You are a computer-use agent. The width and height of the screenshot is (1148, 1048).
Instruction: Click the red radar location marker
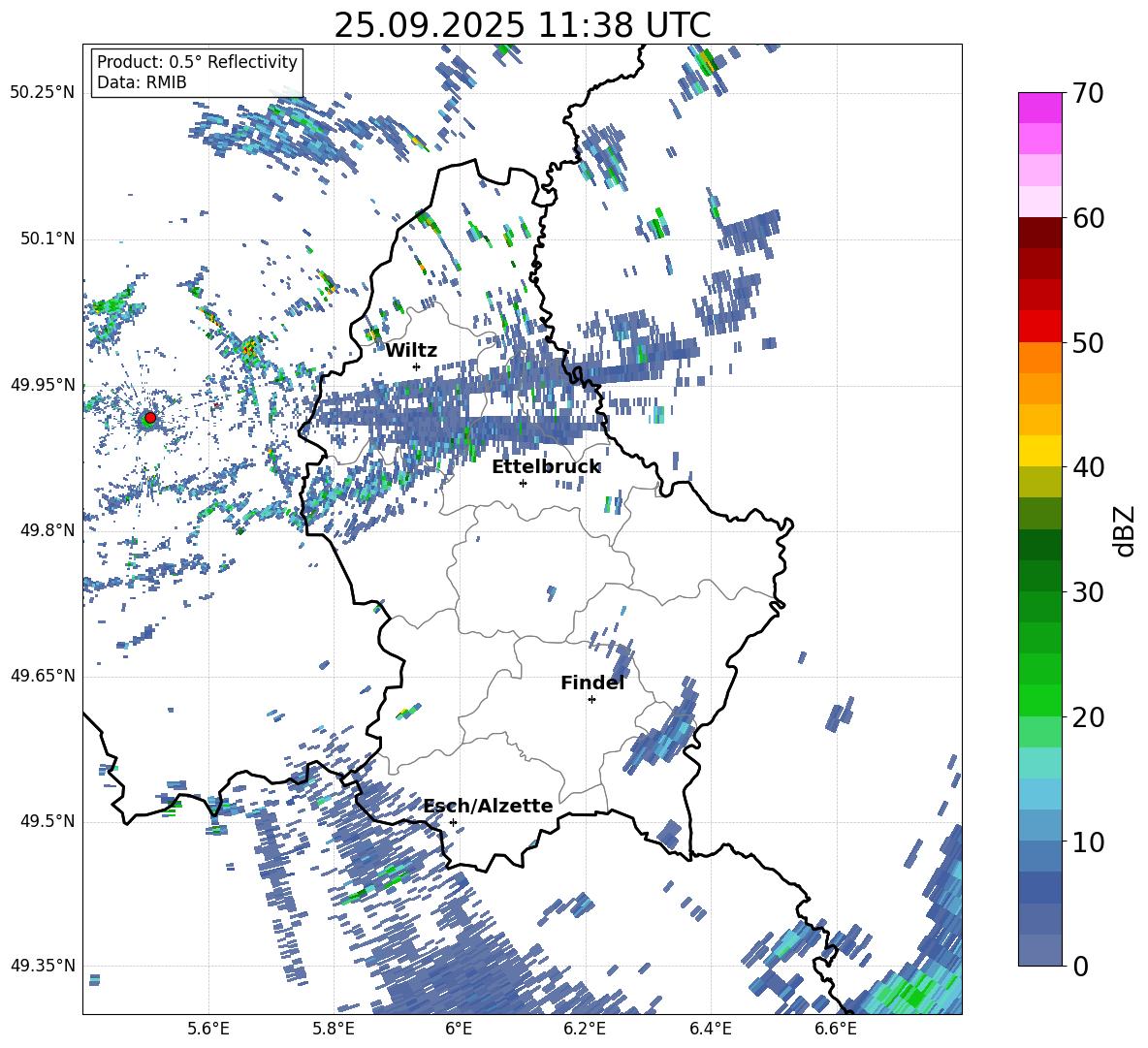(x=150, y=418)
